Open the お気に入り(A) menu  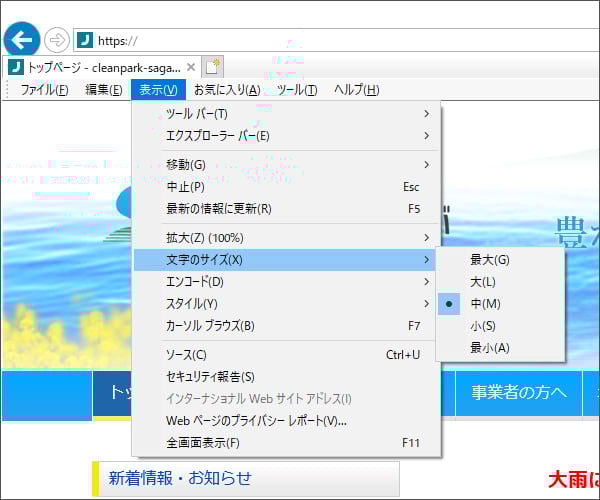pos(227,90)
